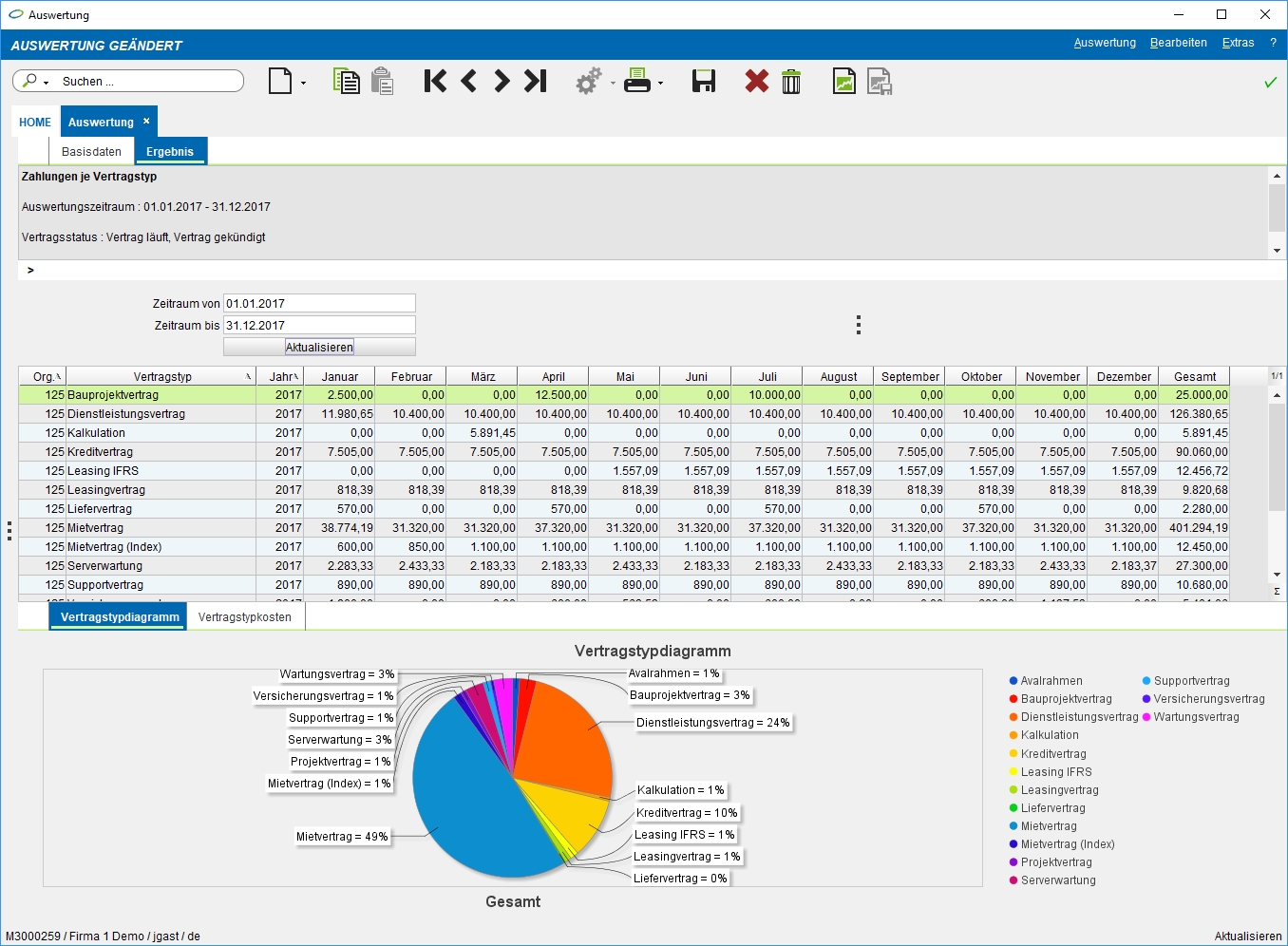Click the red X cancel icon

(756, 82)
